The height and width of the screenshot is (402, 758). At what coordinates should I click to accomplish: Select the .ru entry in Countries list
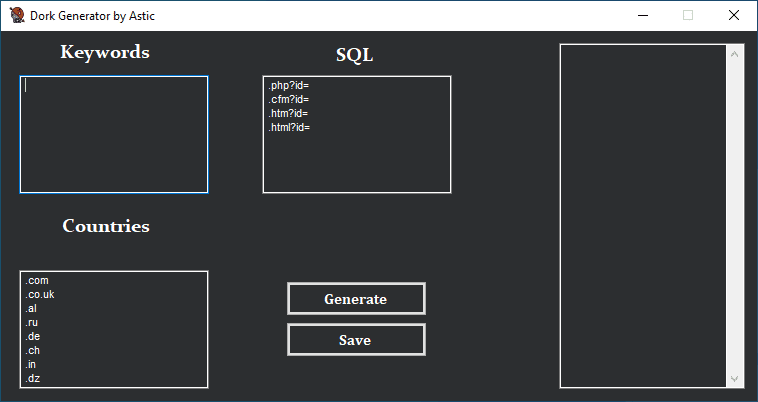(x=31, y=323)
